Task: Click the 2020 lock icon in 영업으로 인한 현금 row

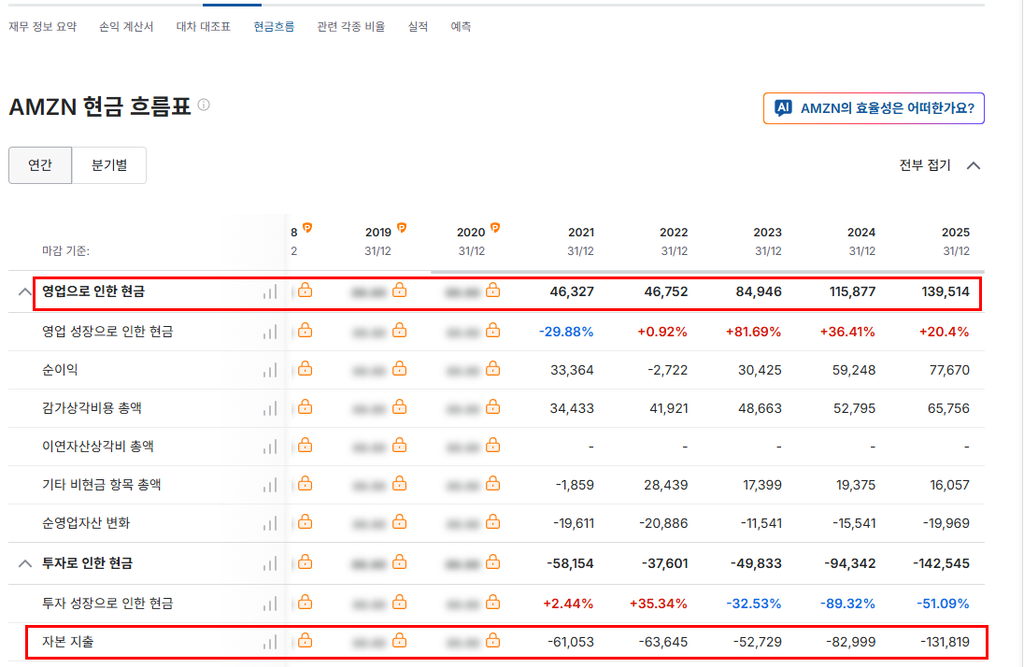Action: click(x=493, y=290)
